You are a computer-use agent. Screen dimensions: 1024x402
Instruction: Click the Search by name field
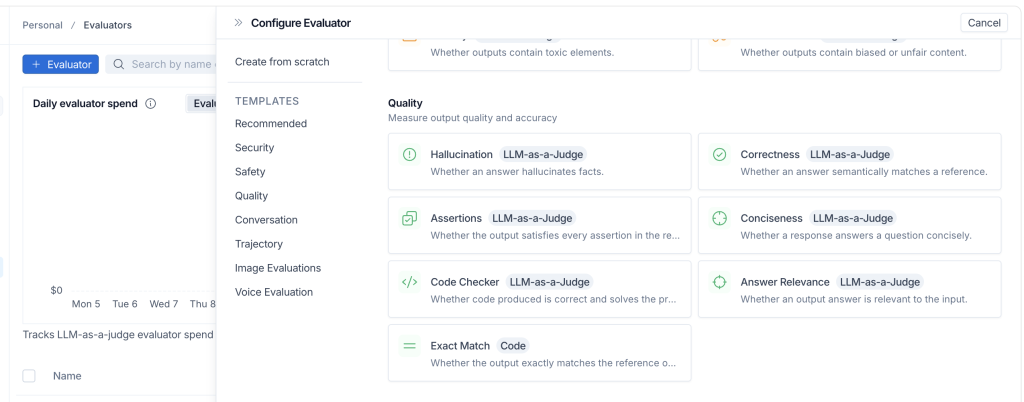(161, 64)
